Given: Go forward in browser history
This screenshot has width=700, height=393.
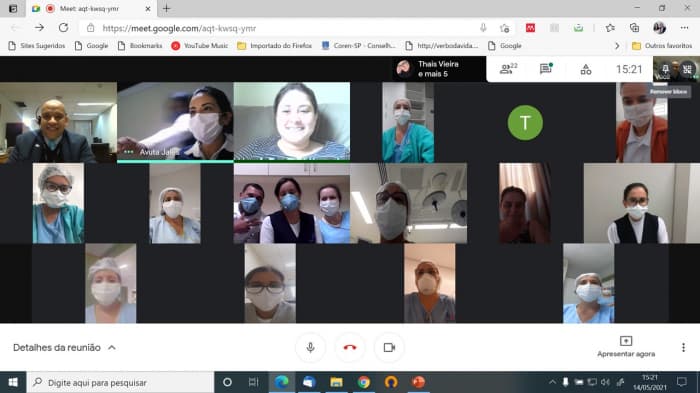Looking at the screenshot, I should 39,28.
